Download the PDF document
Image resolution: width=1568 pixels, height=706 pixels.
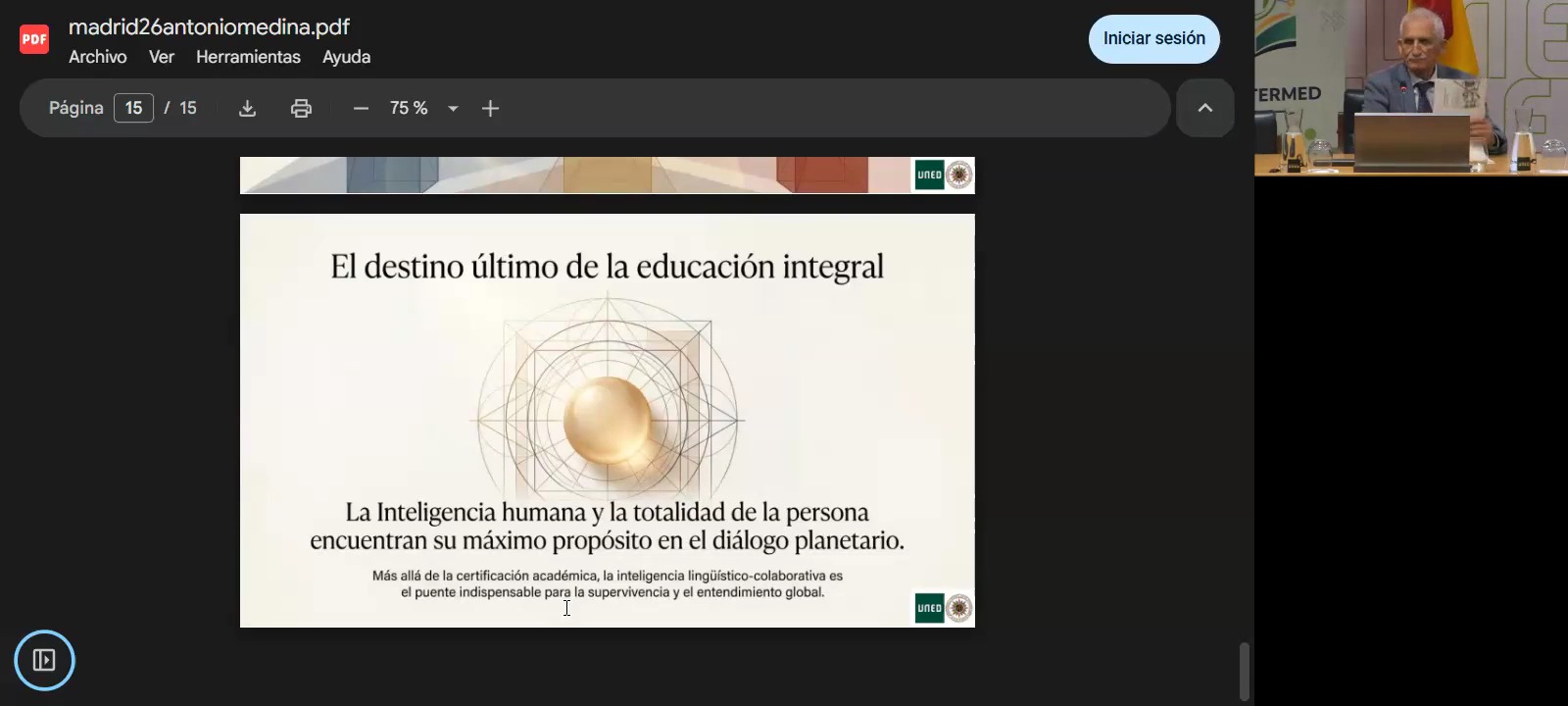[247, 108]
